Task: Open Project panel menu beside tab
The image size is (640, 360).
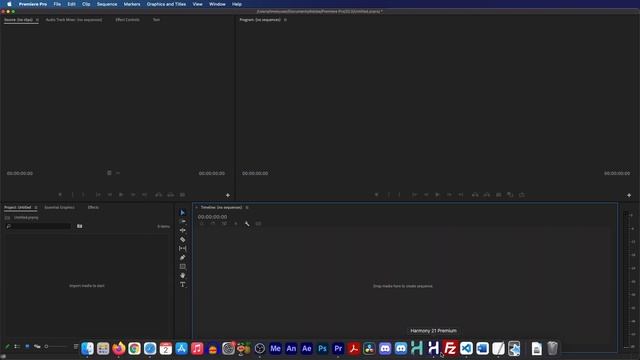Action: [36, 207]
